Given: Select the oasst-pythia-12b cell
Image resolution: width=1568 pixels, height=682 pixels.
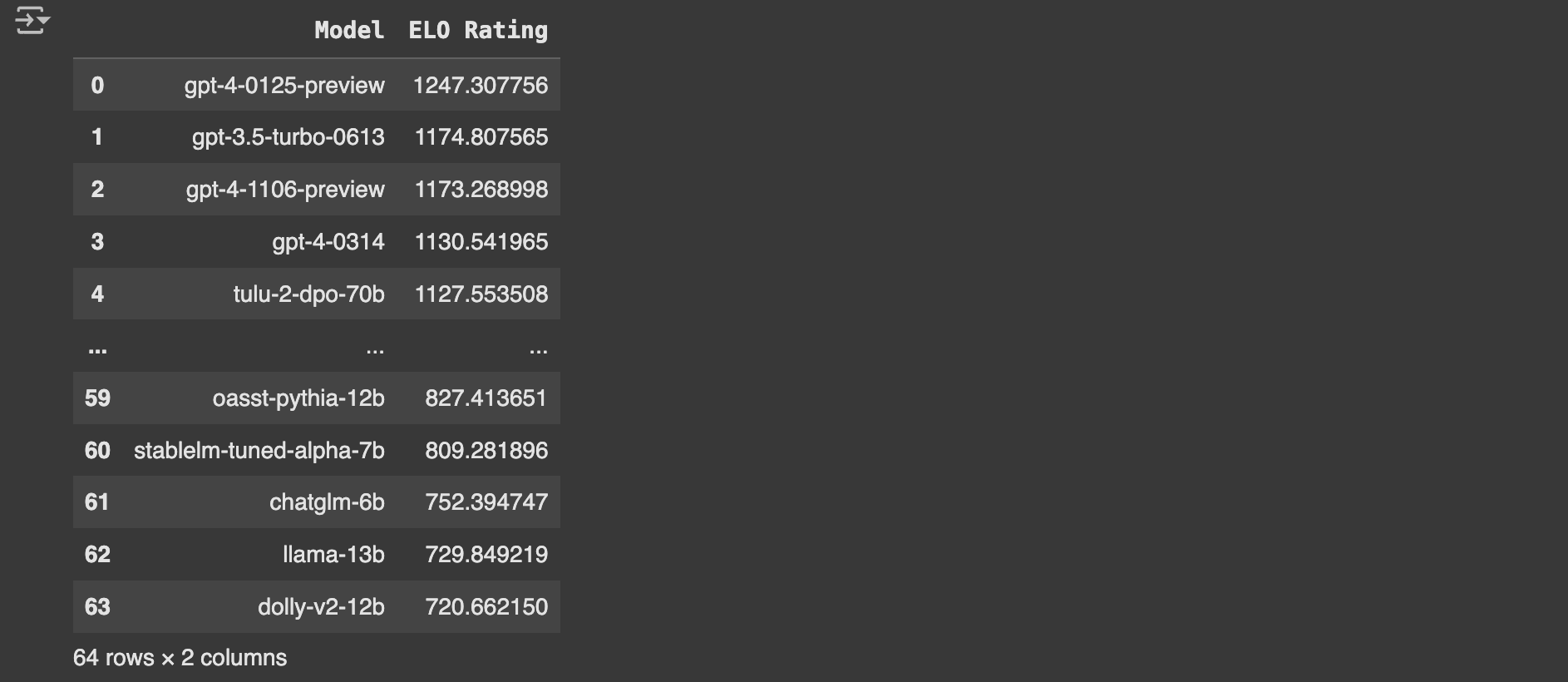Looking at the screenshot, I should point(298,398).
